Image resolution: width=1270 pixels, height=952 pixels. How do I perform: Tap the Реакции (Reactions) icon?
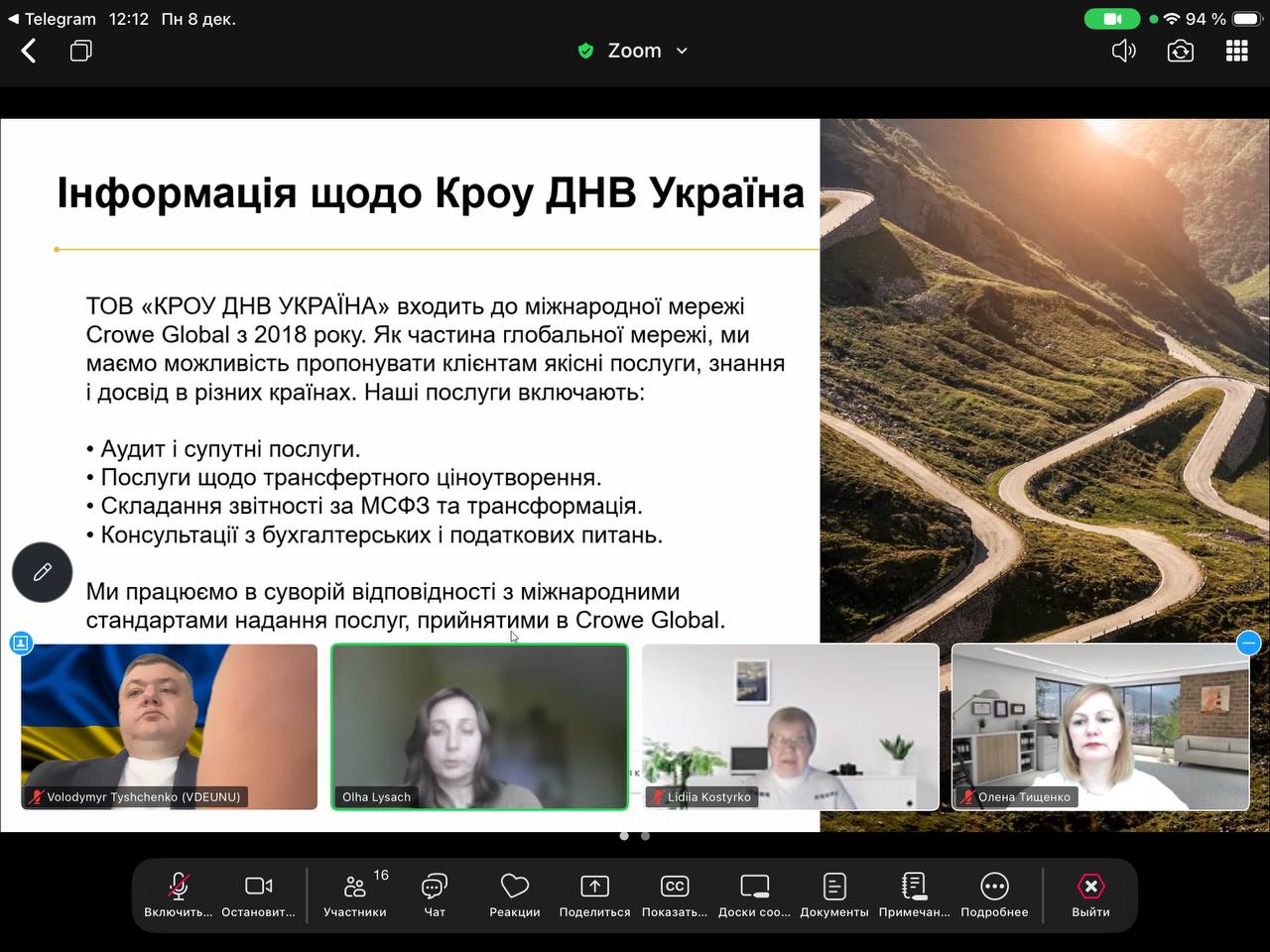[x=514, y=892]
